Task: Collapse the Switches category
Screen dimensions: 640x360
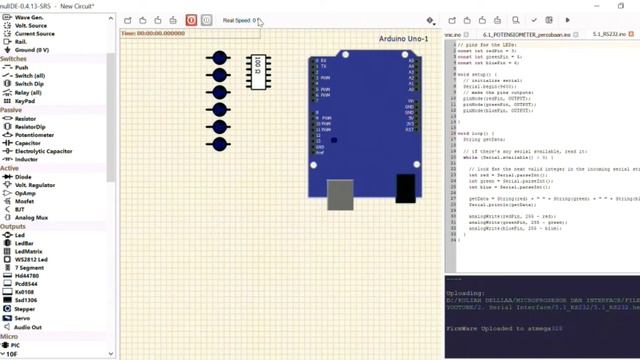Action: (13, 59)
